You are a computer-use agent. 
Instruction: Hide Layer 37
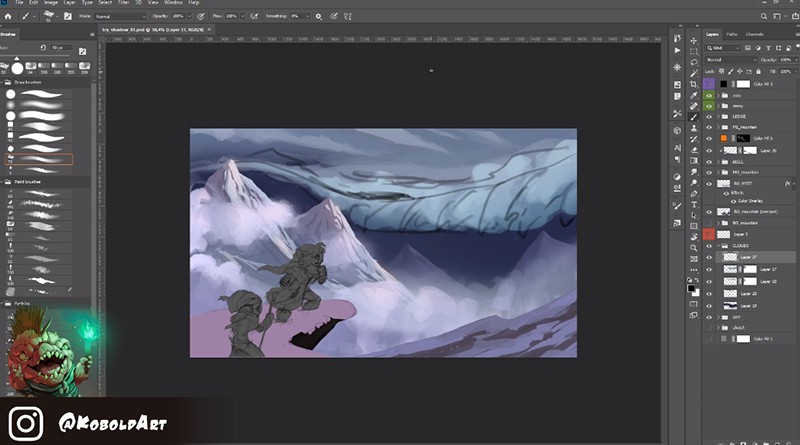pos(709,257)
